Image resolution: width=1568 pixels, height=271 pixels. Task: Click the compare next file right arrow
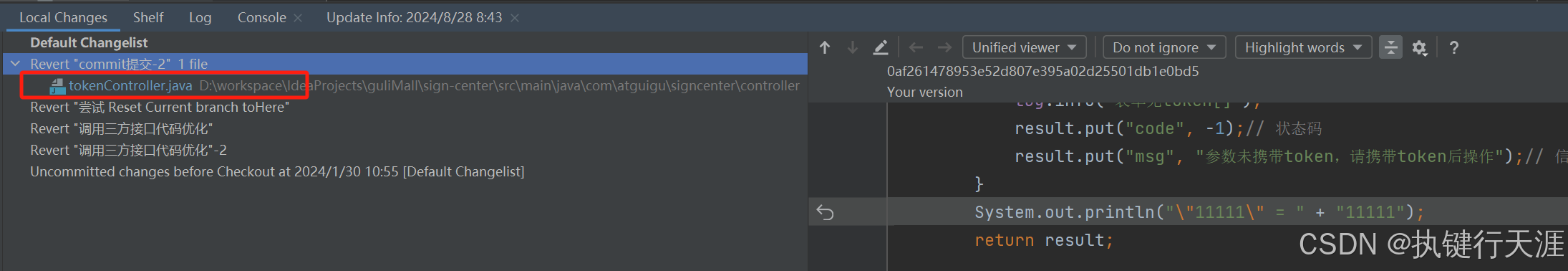(944, 47)
